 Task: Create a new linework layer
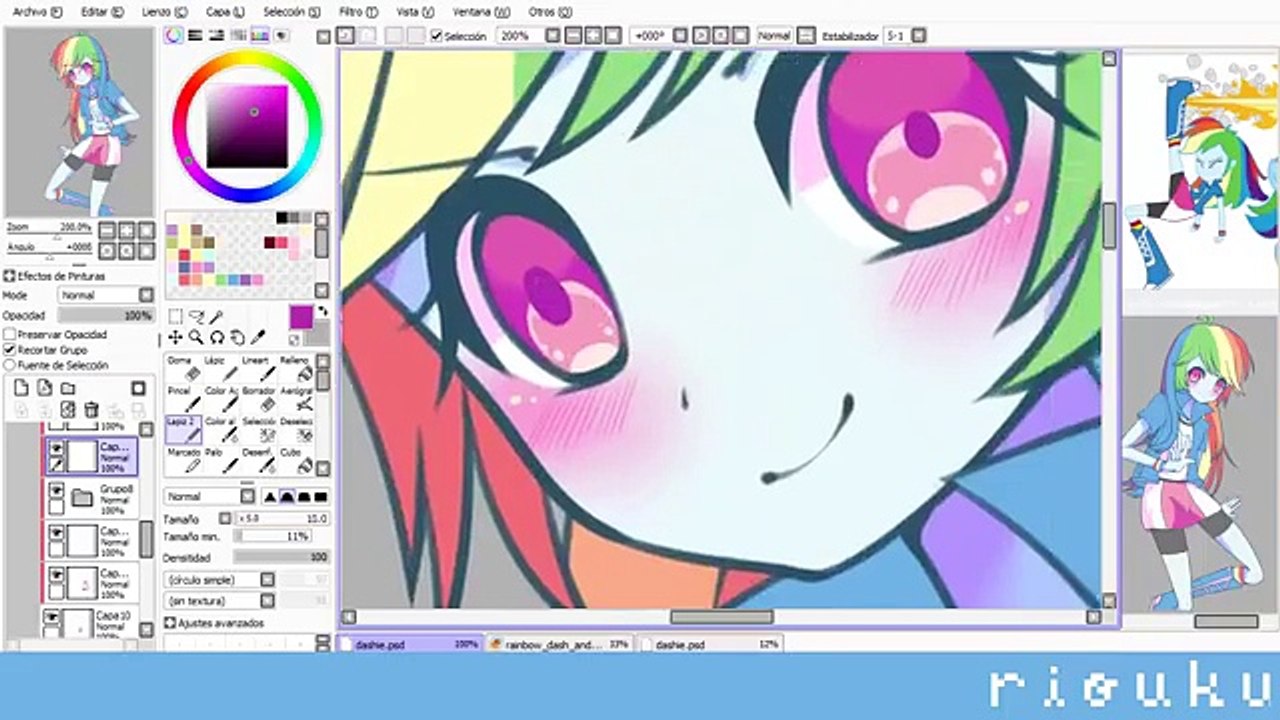pos(44,388)
